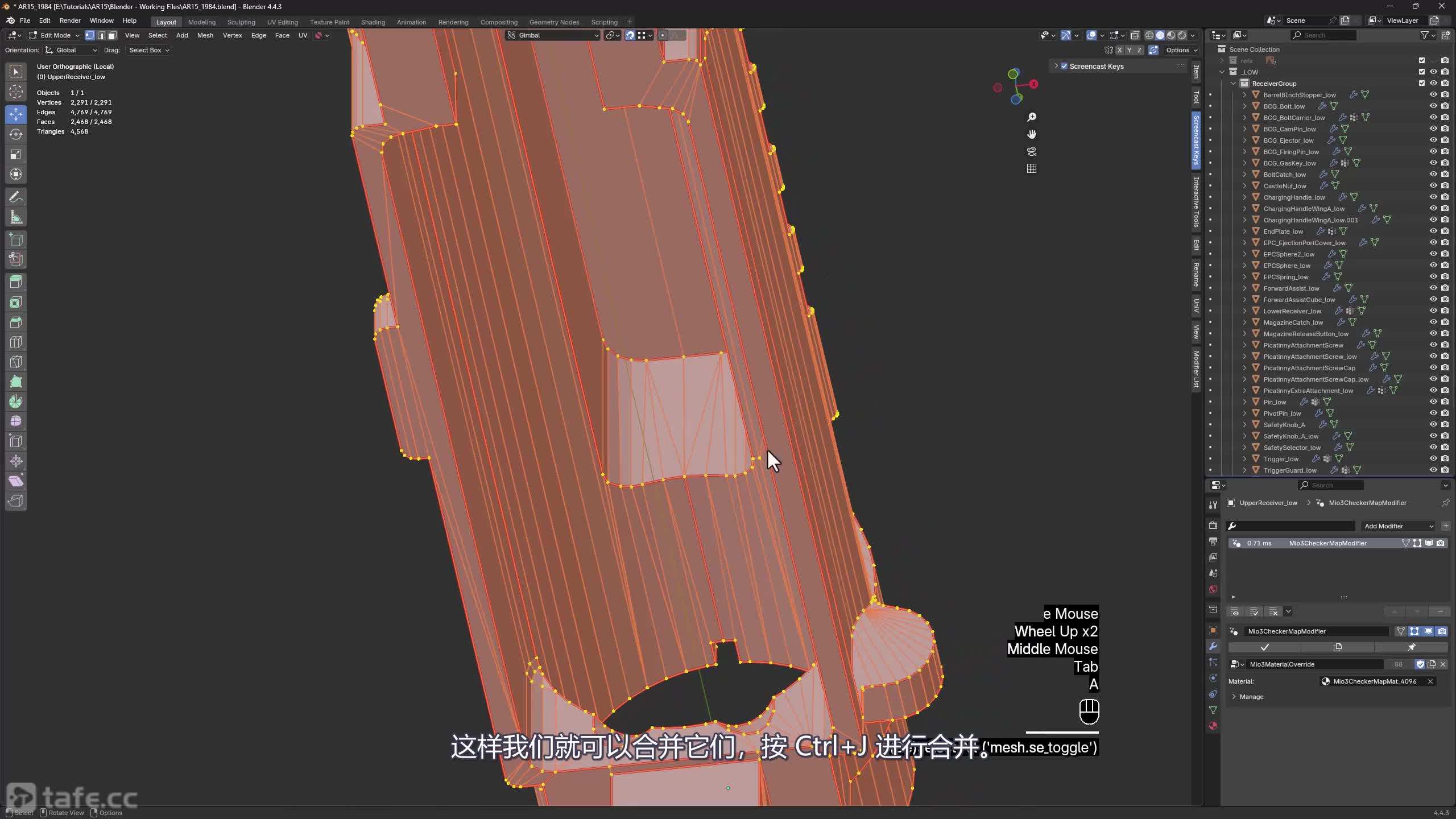Toggle the camera view icon
The image size is (1456, 819).
1032,151
